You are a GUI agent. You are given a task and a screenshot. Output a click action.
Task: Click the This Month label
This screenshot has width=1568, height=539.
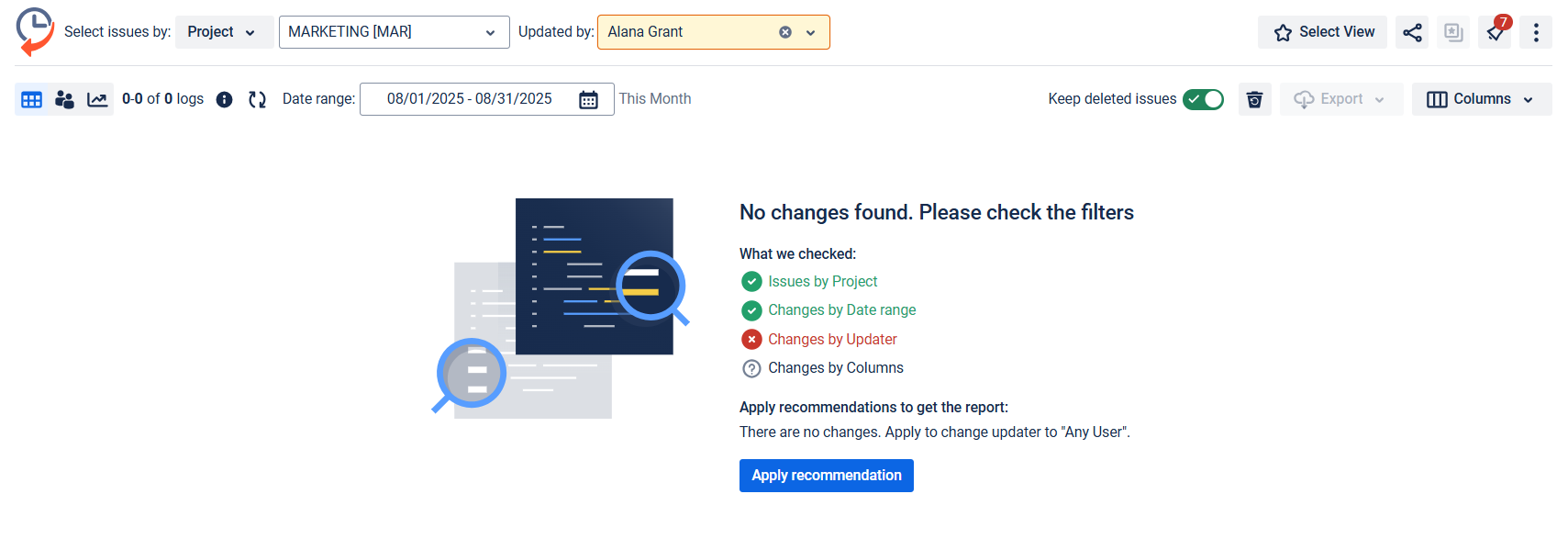click(x=654, y=99)
